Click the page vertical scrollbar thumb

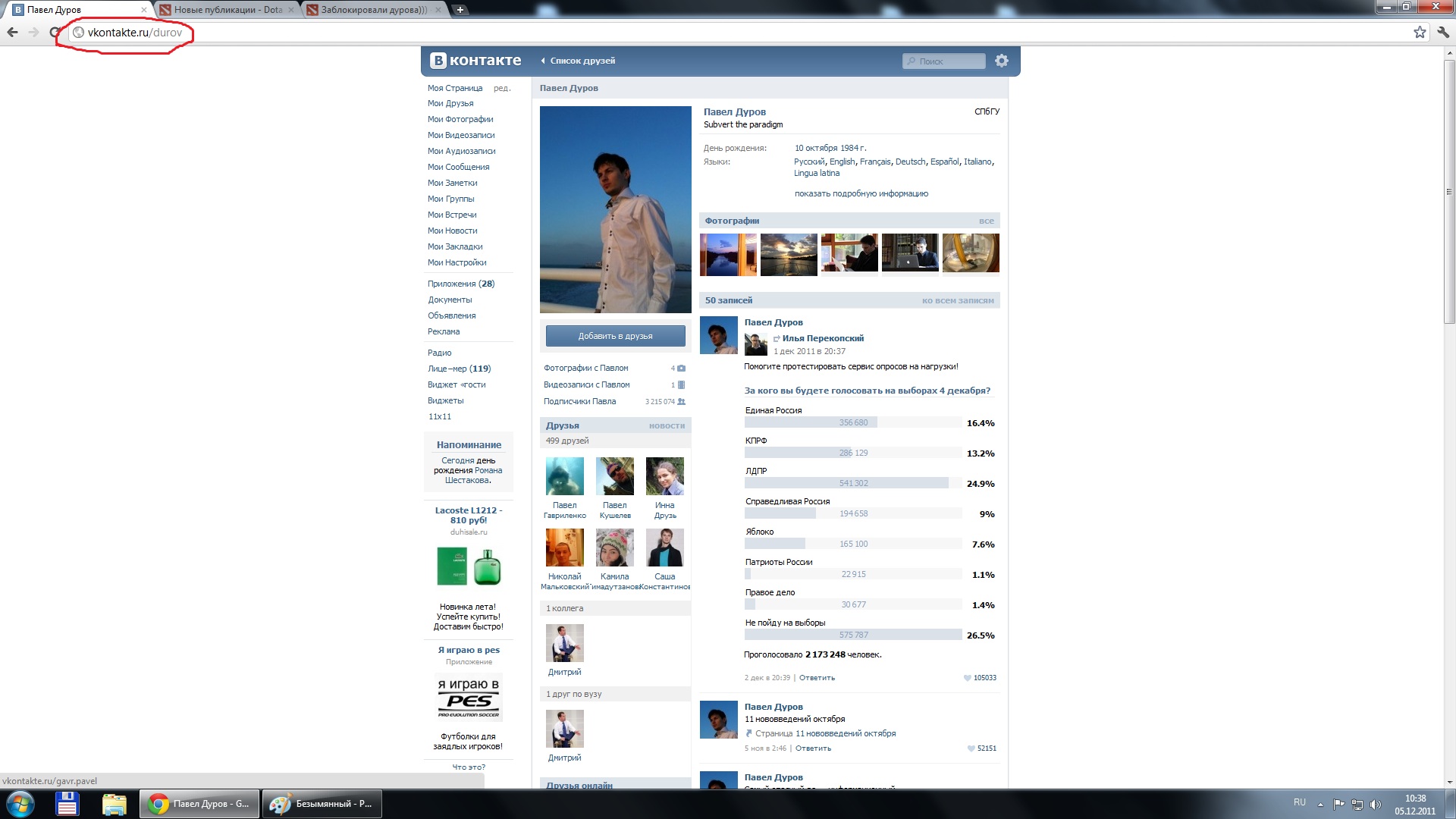click(1449, 191)
